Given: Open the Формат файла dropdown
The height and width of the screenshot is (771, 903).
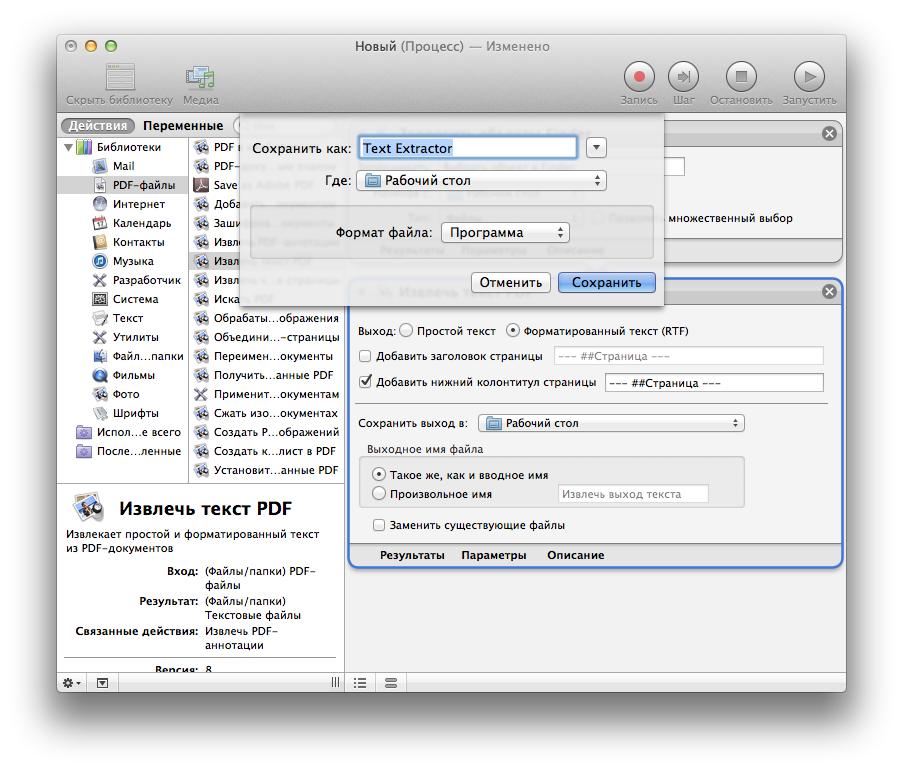Looking at the screenshot, I should pyautogui.click(x=505, y=232).
